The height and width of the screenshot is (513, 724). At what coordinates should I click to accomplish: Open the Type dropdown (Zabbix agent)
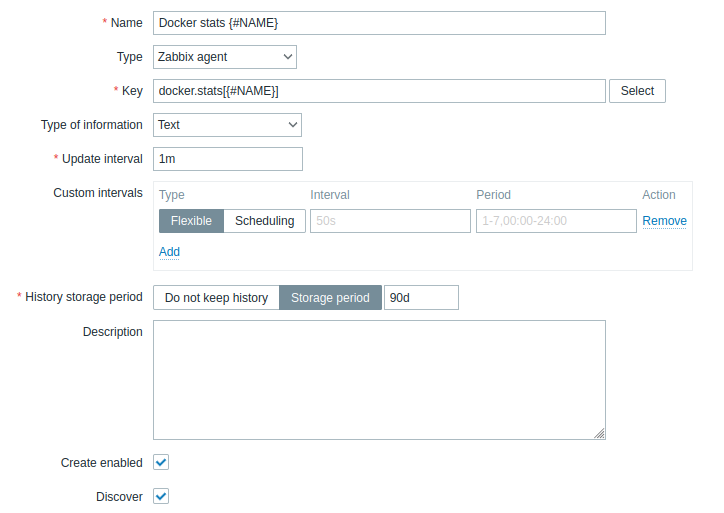coord(225,57)
